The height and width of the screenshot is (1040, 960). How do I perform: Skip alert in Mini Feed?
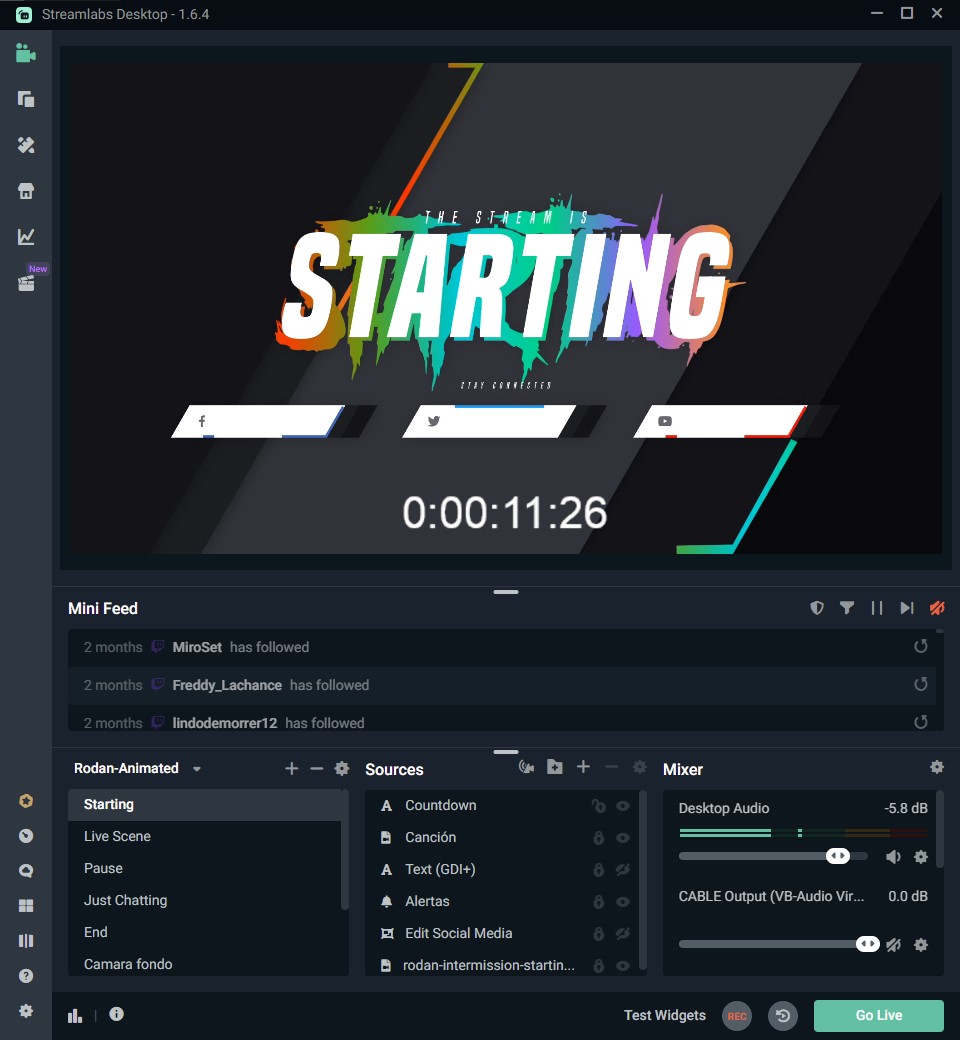pos(907,608)
